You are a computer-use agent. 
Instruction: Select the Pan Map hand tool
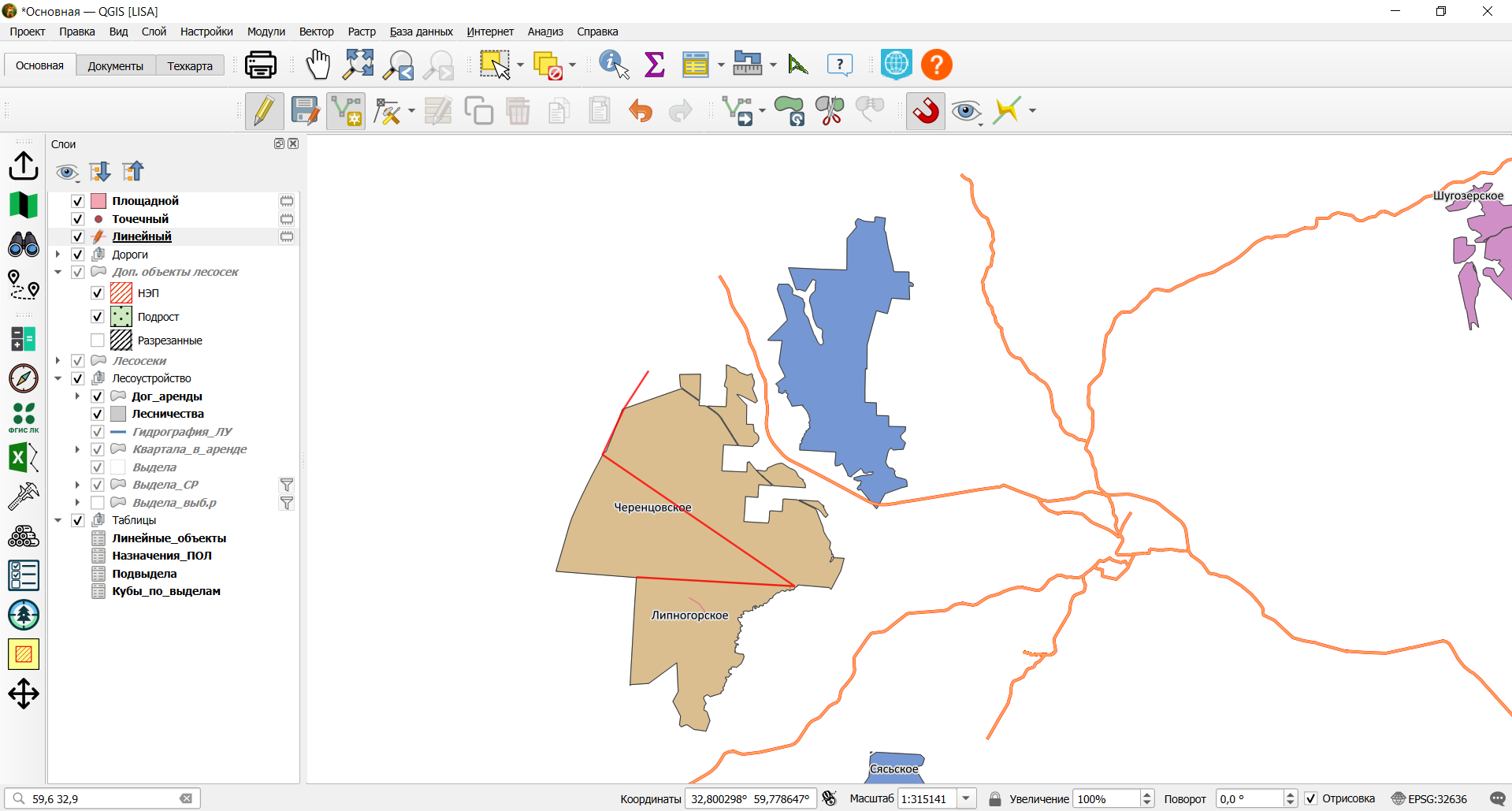tap(318, 65)
